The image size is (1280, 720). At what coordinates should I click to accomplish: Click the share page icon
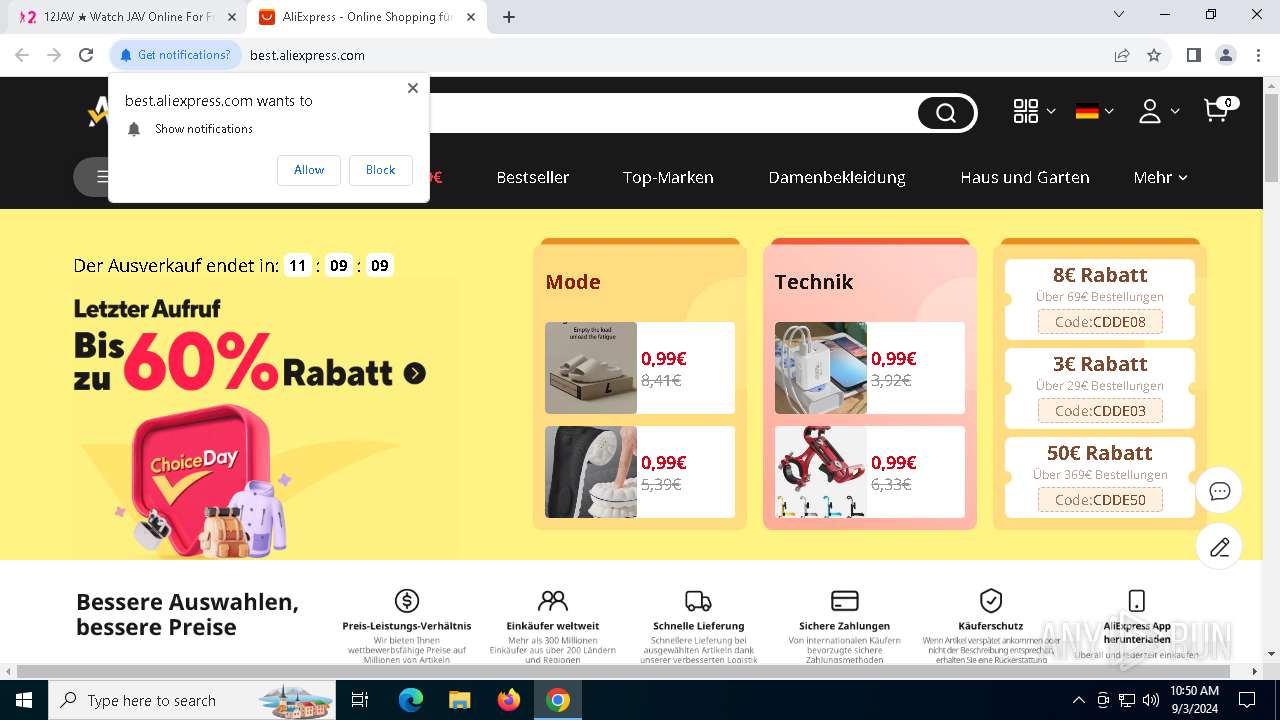(x=1122, y=55)
